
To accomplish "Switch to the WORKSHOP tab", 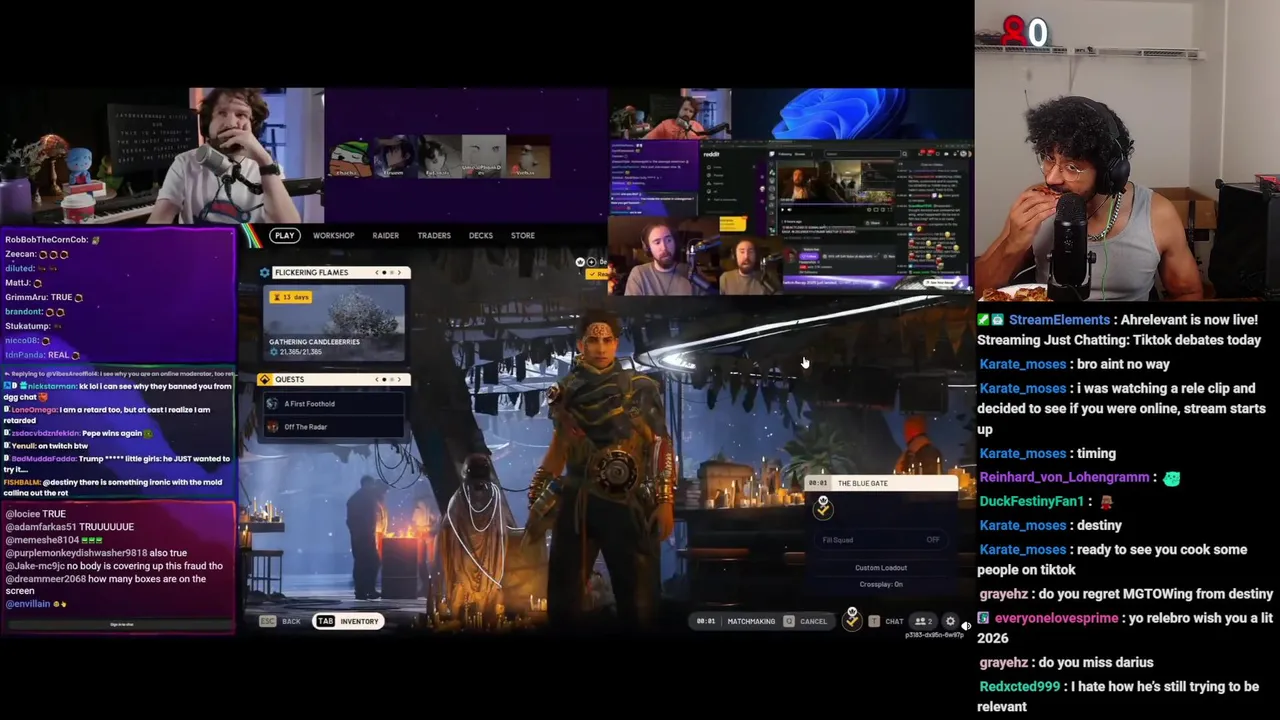I will 333,236.
